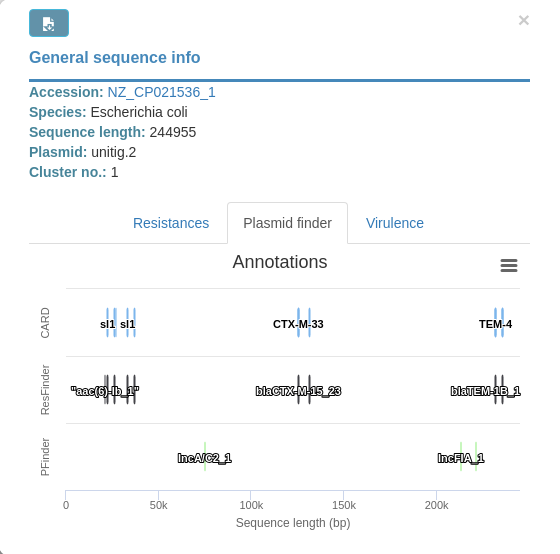Open the chart context hamburger menu
The image size is (560, 554).
tap(509, 265)
